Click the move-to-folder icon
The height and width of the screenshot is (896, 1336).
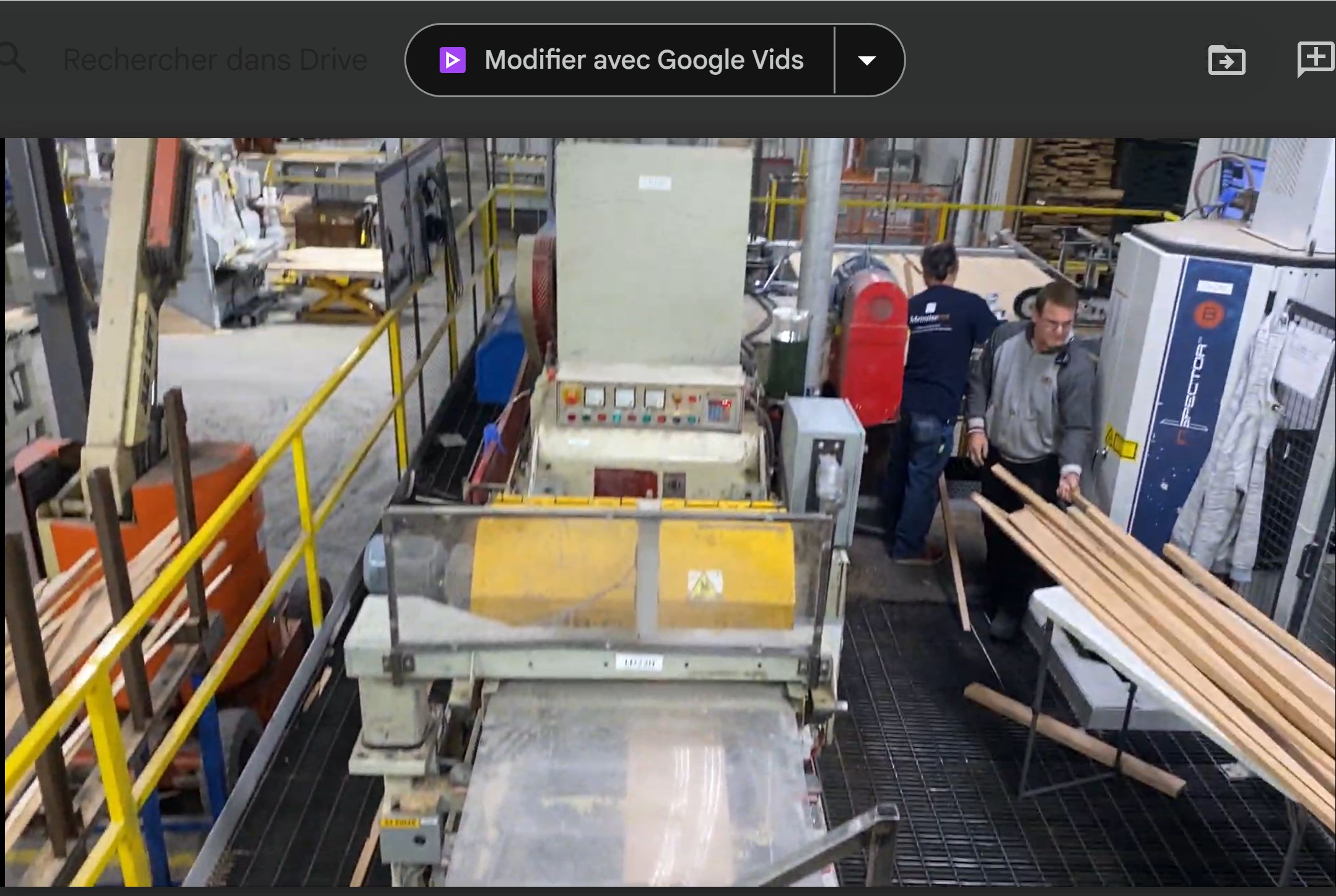[x=1226, y=60]
